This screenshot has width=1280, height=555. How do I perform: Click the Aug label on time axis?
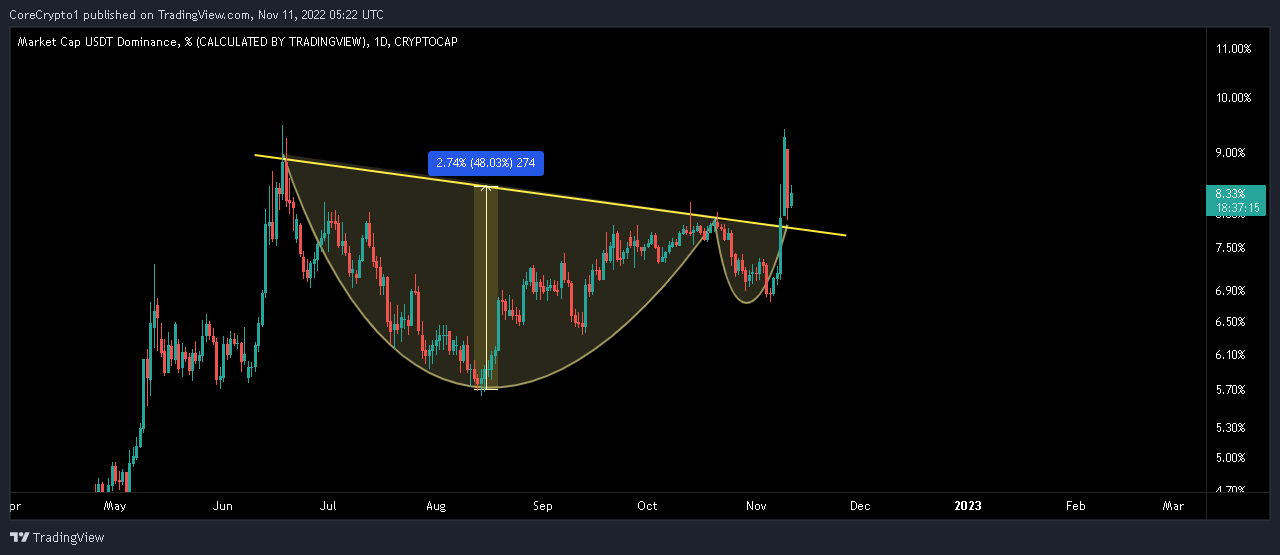(435, 506)
